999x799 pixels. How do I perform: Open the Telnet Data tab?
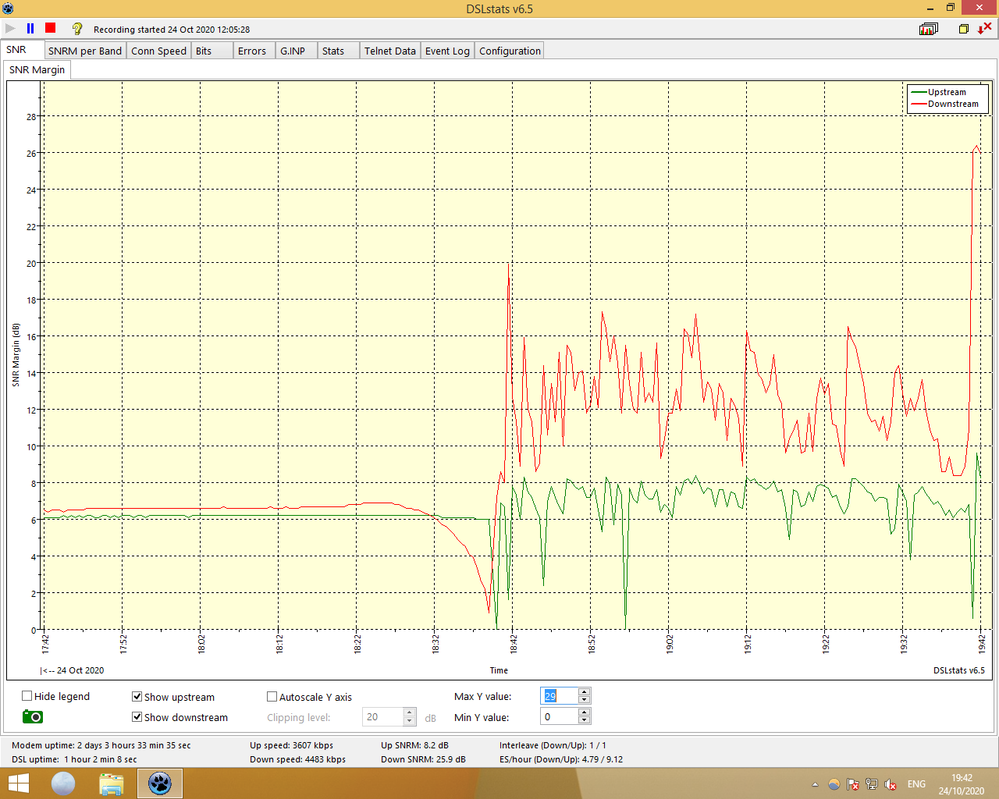click(390, 51)
